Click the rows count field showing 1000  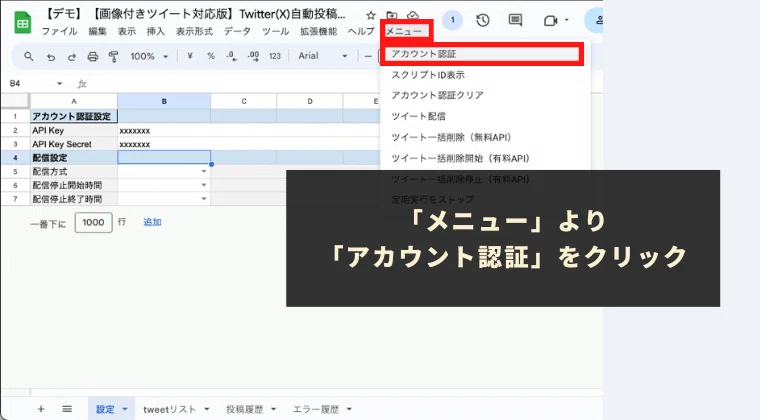click(x=94, y=222)
